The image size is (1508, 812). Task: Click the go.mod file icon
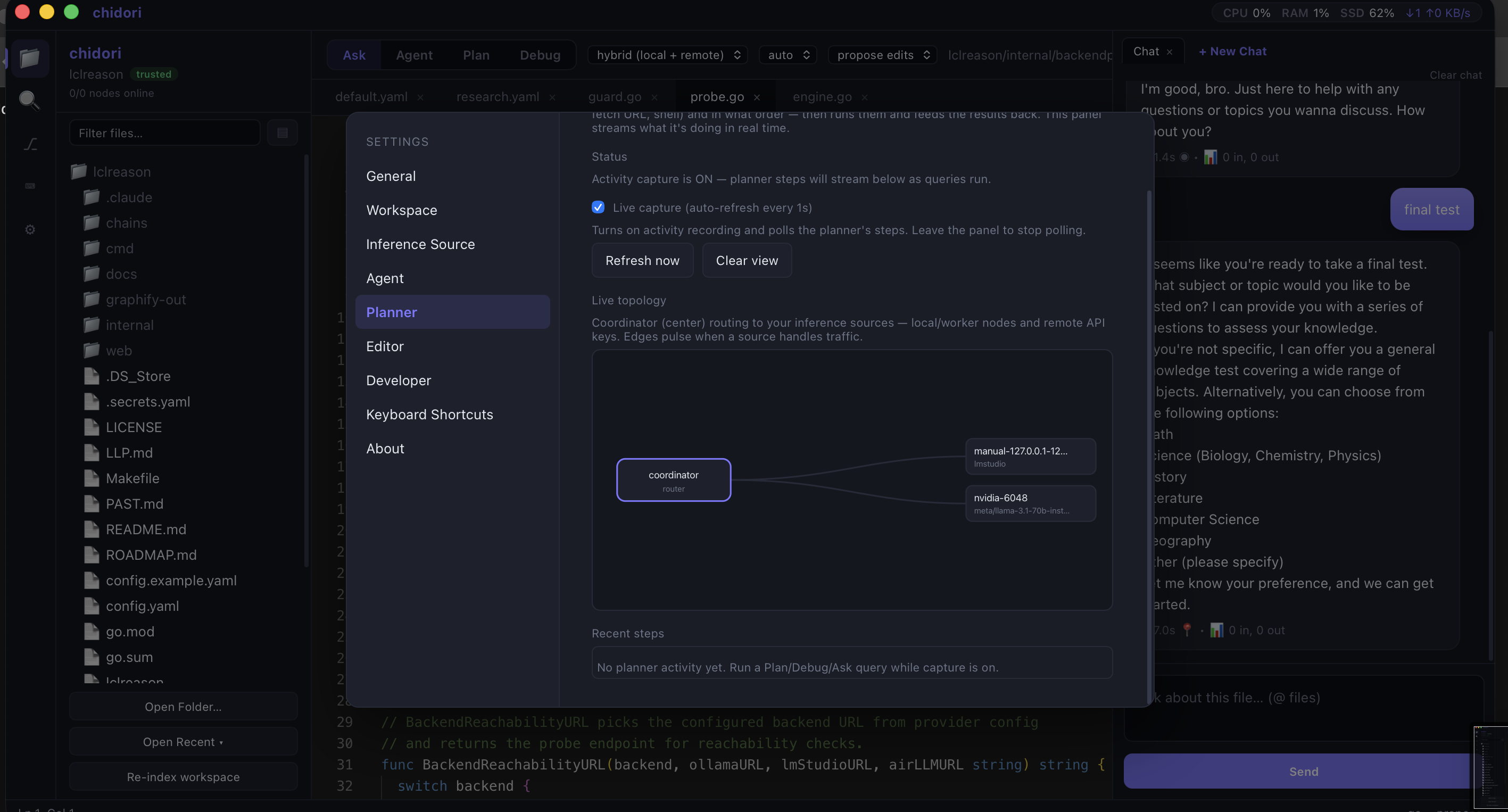click(x=92, y=631)
